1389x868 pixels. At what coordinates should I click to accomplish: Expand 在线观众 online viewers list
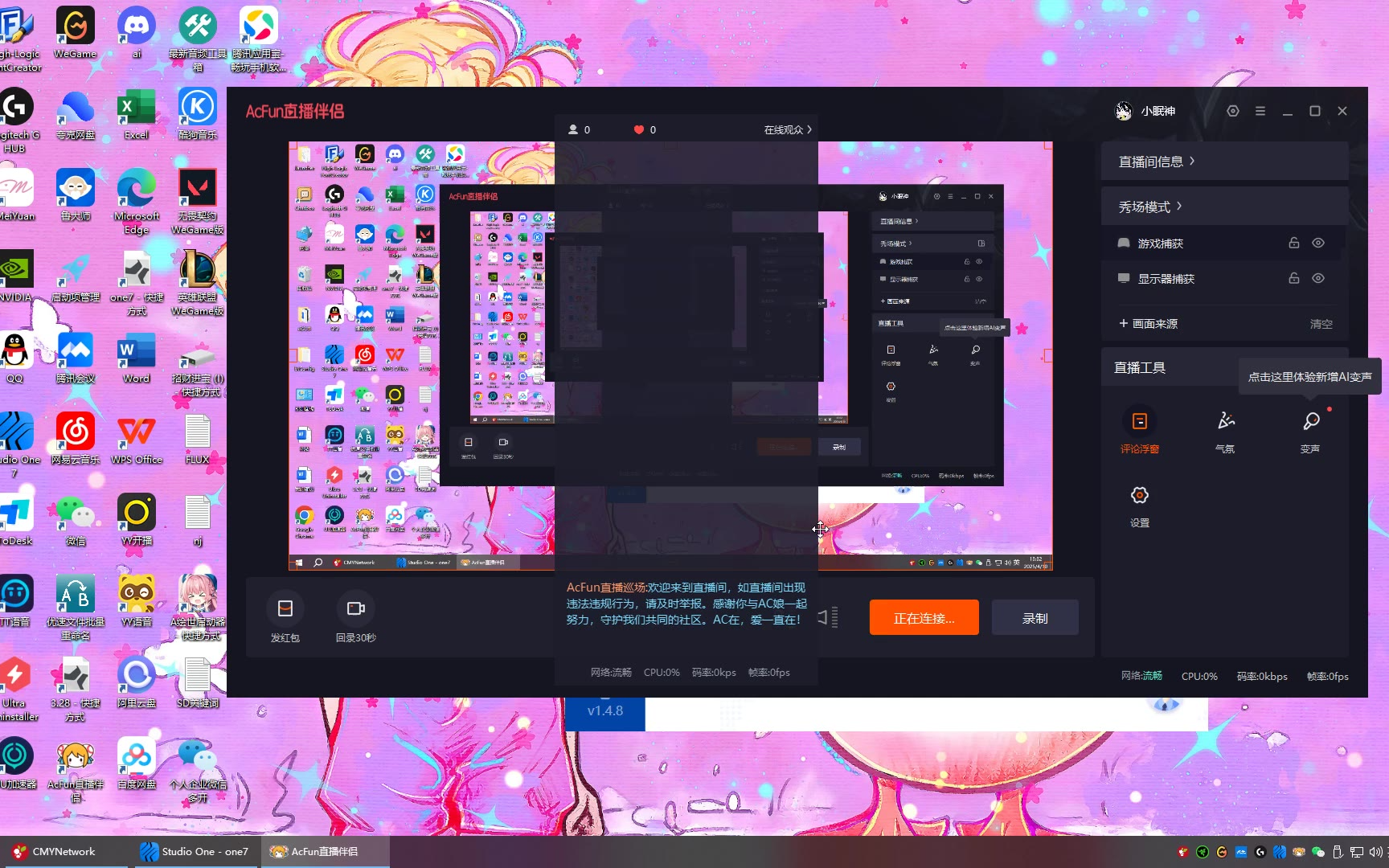788,129
